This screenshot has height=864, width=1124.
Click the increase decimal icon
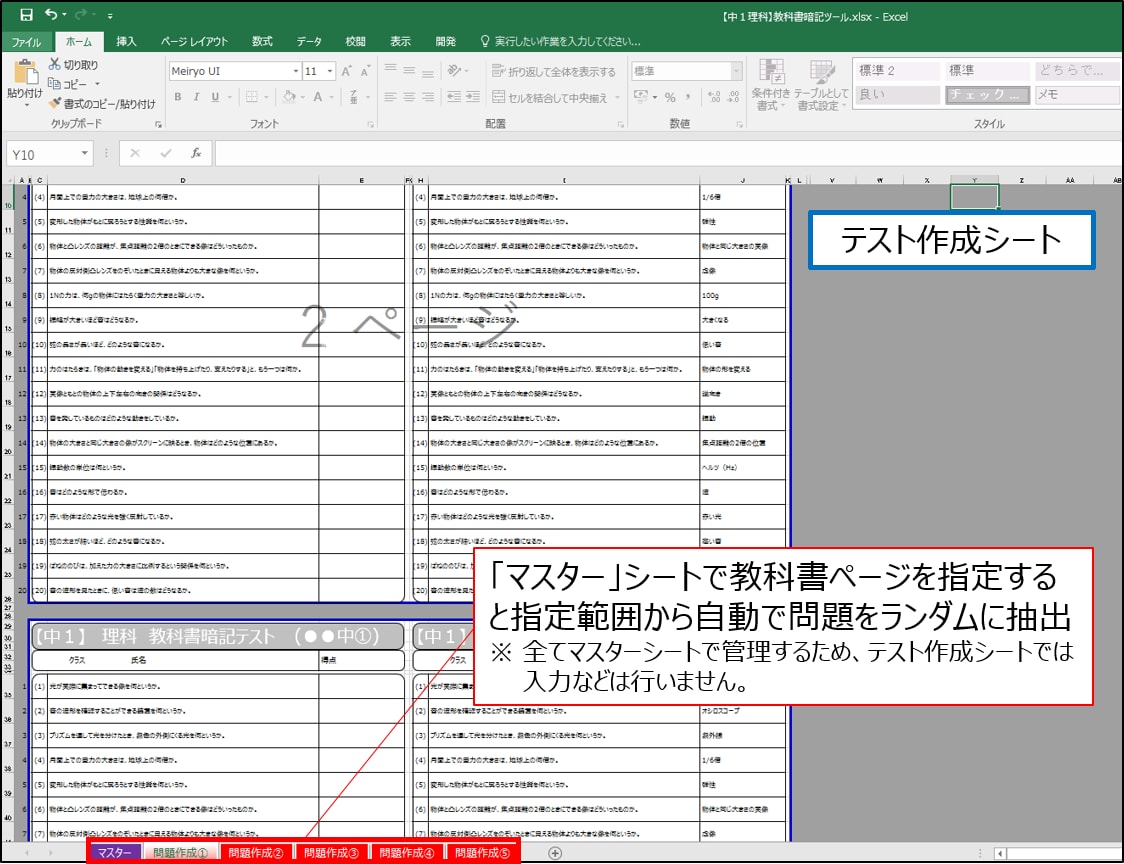pyautogui.click(x=714, y=97)
